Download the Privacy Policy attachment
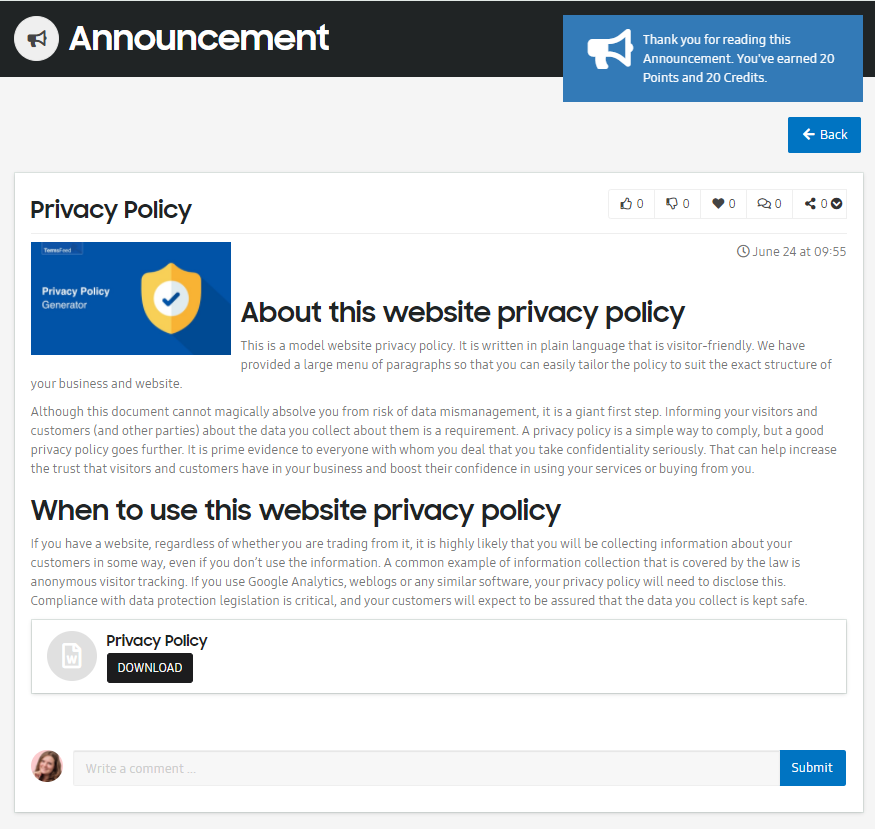Image resolution: width=875 pixels, height=829 pixels. pos(150,668)
